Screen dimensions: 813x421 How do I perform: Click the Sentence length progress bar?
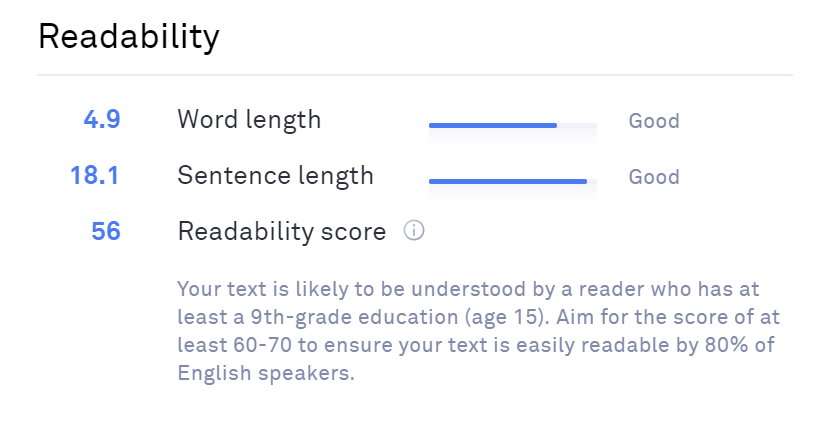click(x=513, y=181)
